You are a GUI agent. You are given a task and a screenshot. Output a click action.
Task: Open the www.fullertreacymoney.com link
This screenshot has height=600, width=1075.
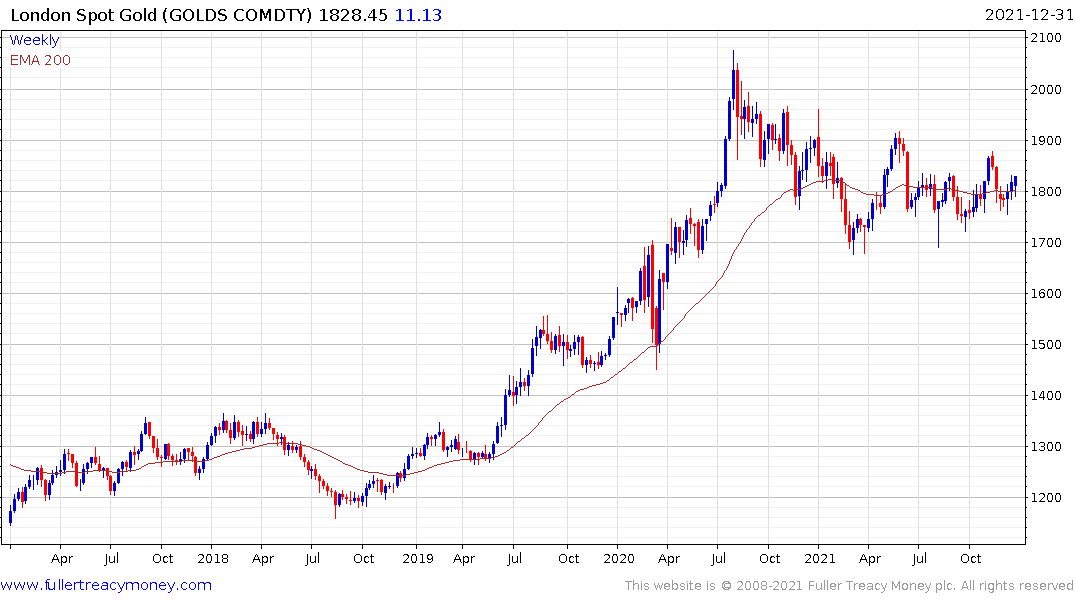pos(106,586)
